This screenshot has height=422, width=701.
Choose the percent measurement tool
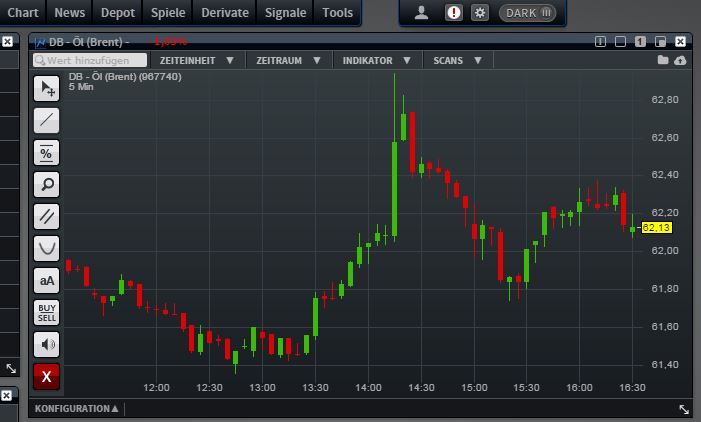click(46, 152)
